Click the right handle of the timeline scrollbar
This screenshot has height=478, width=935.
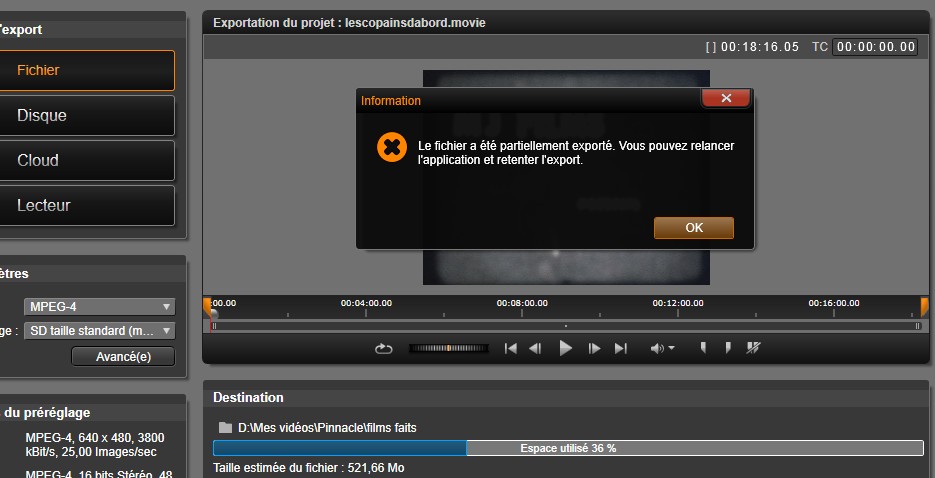tap(918, 326)
